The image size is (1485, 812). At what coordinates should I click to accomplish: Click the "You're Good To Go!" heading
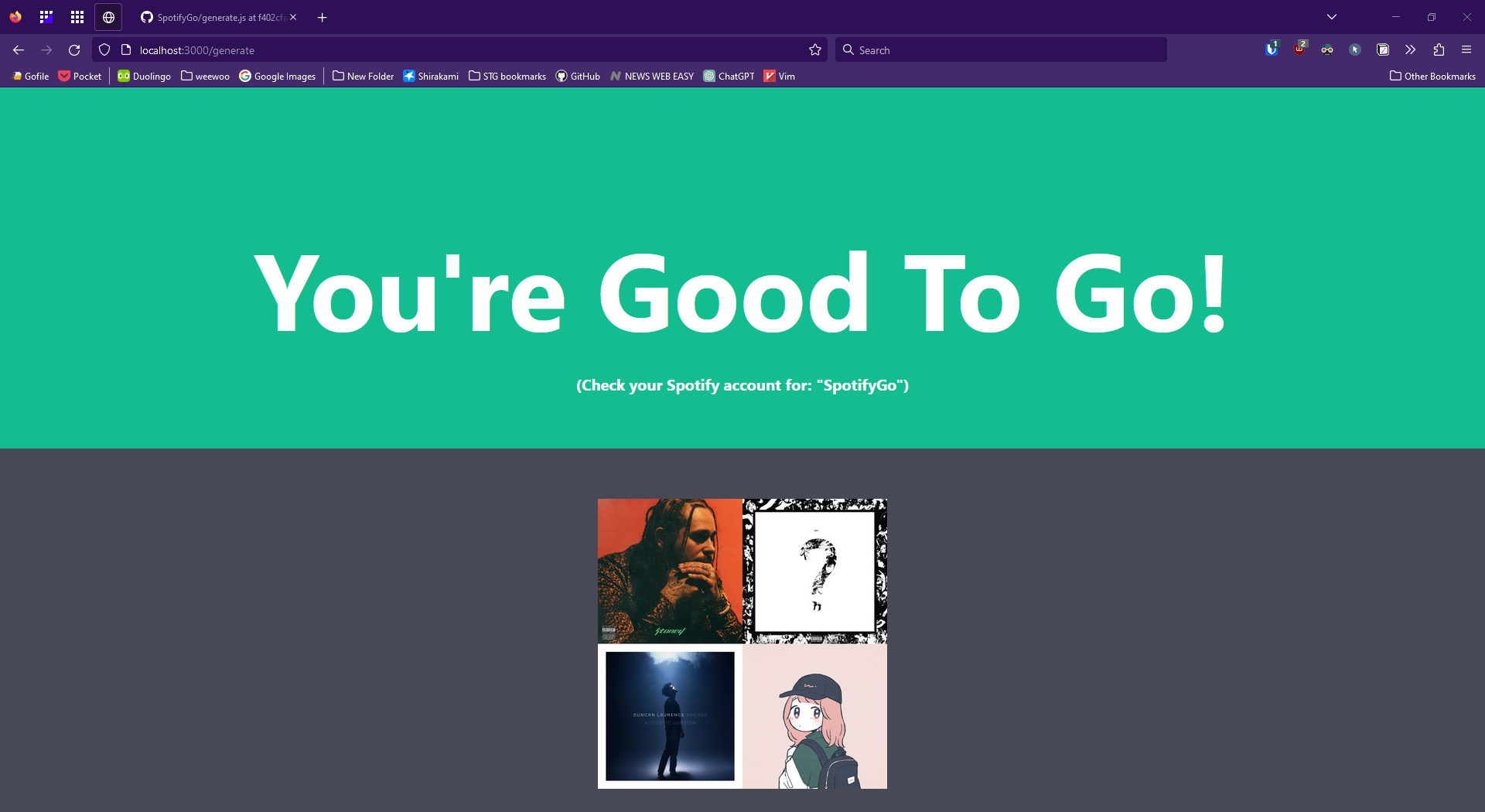[740, 294]
